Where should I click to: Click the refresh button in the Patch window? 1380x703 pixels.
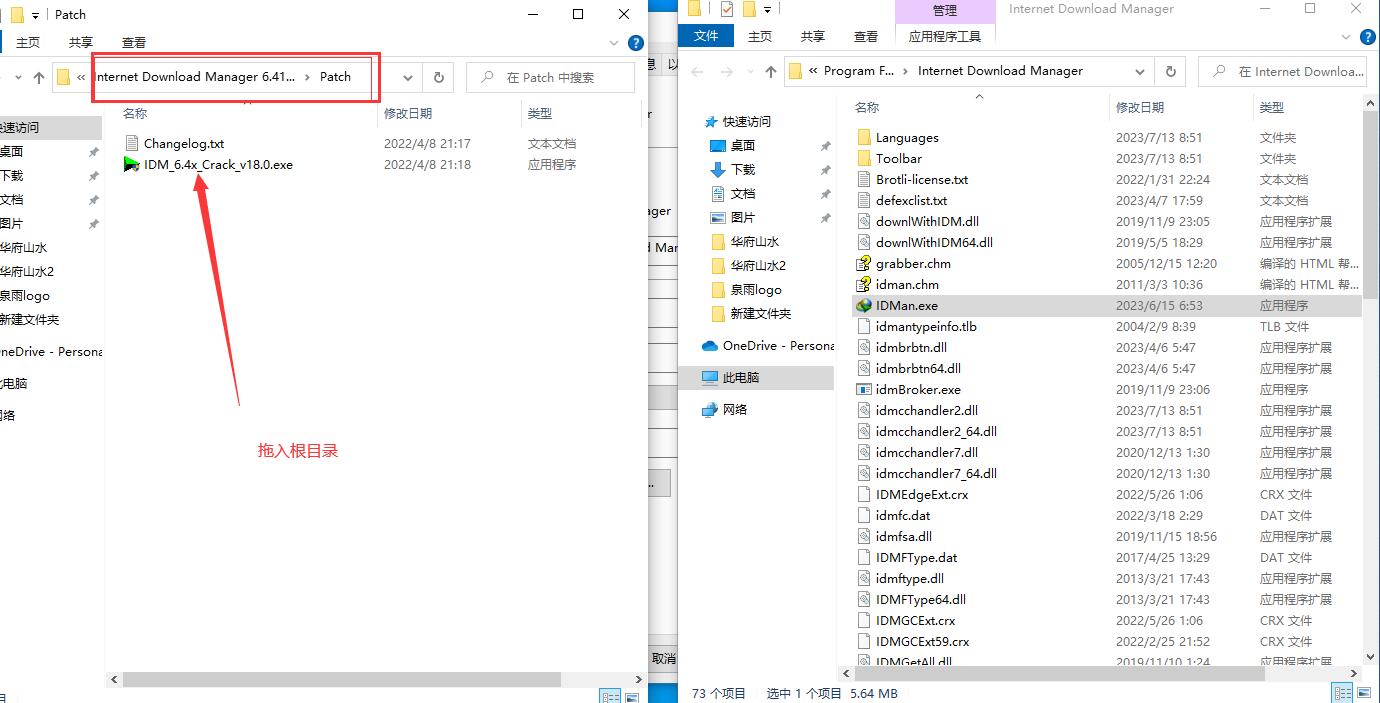tap(438, 78)
